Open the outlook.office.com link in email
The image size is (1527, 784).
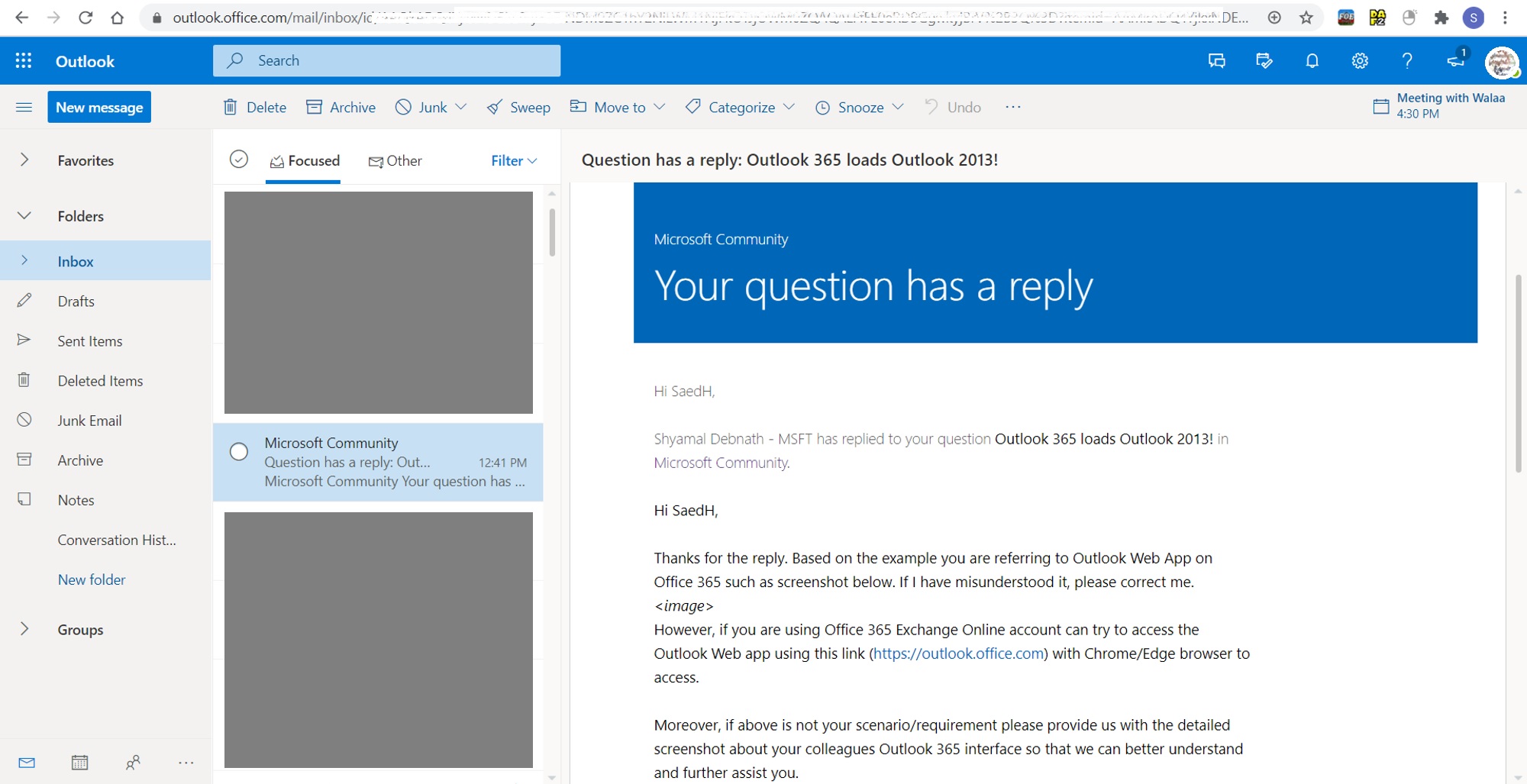click(x=958, y=653)
